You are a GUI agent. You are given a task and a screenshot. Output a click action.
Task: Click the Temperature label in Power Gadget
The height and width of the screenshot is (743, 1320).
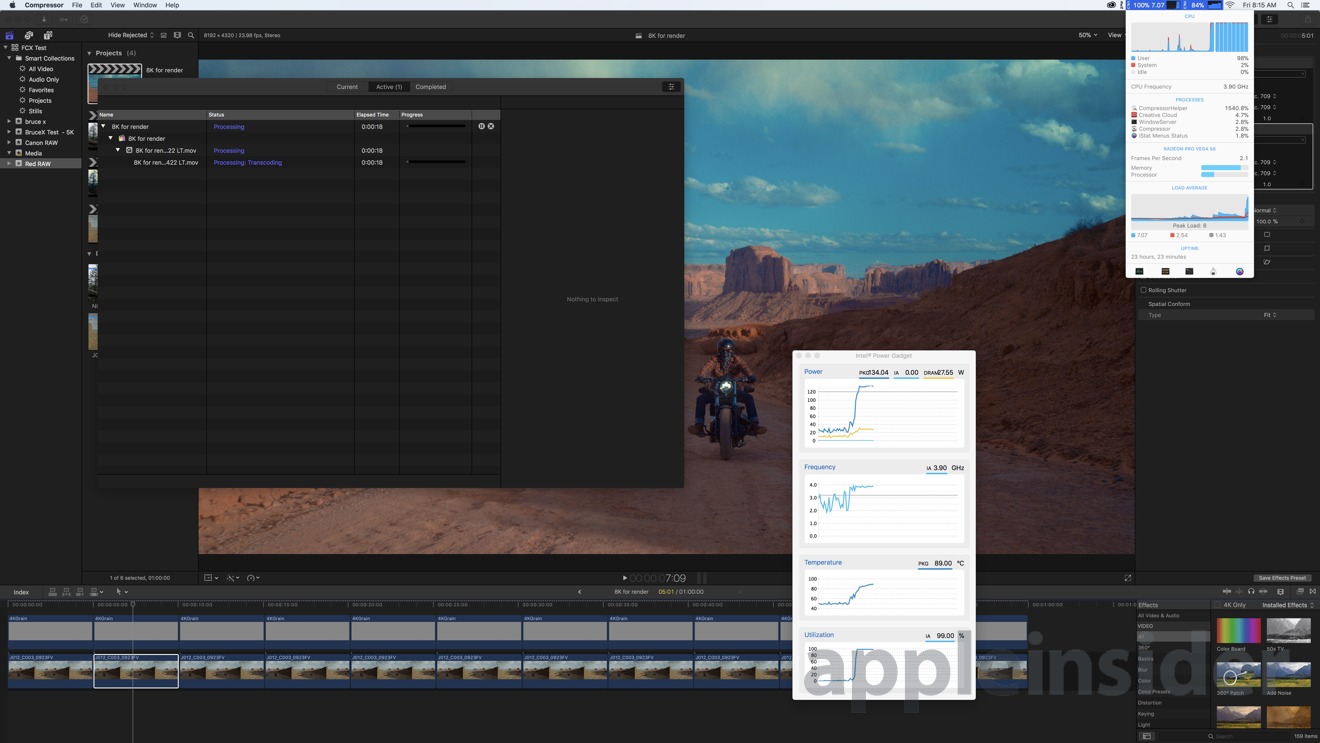(823, 562)
